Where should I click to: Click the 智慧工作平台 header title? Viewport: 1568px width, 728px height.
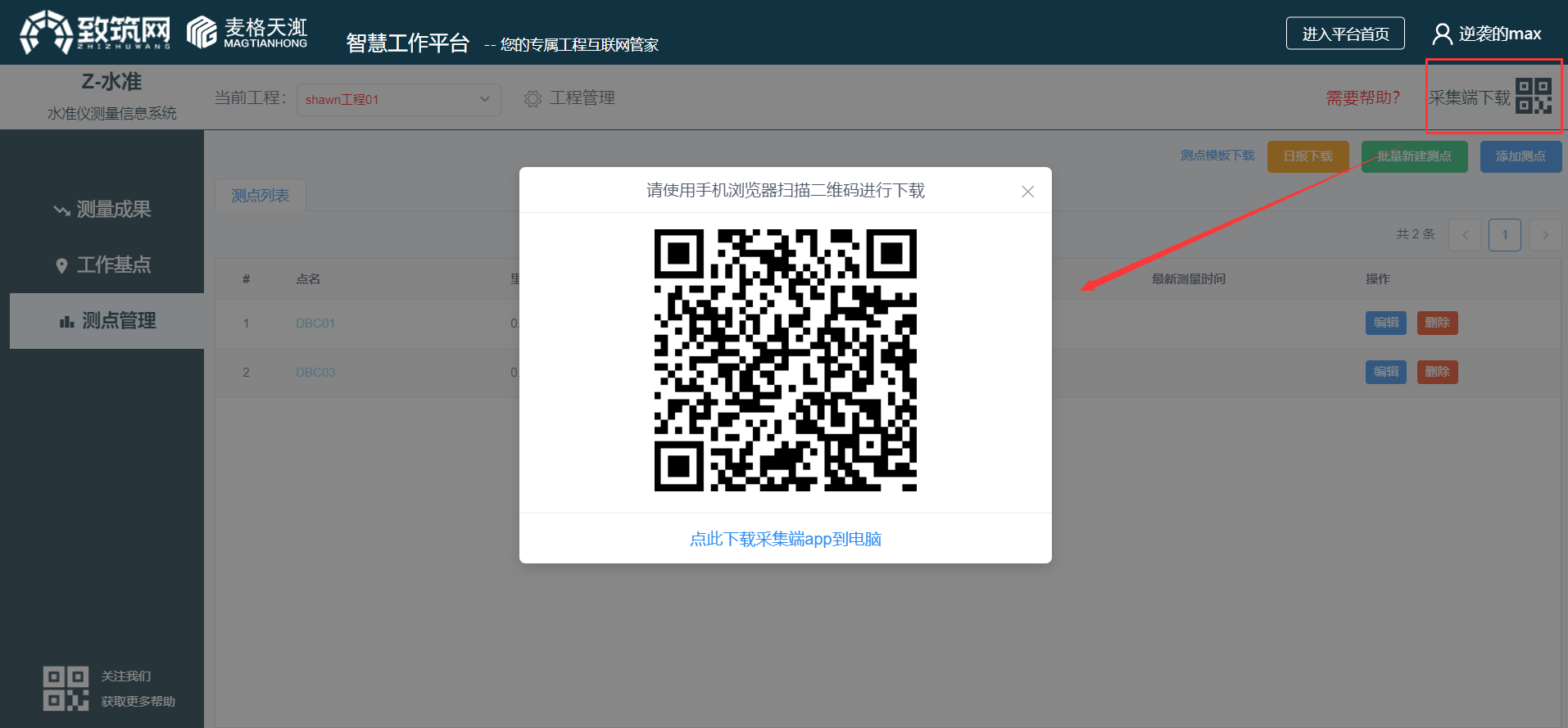[x=407, y=43]
